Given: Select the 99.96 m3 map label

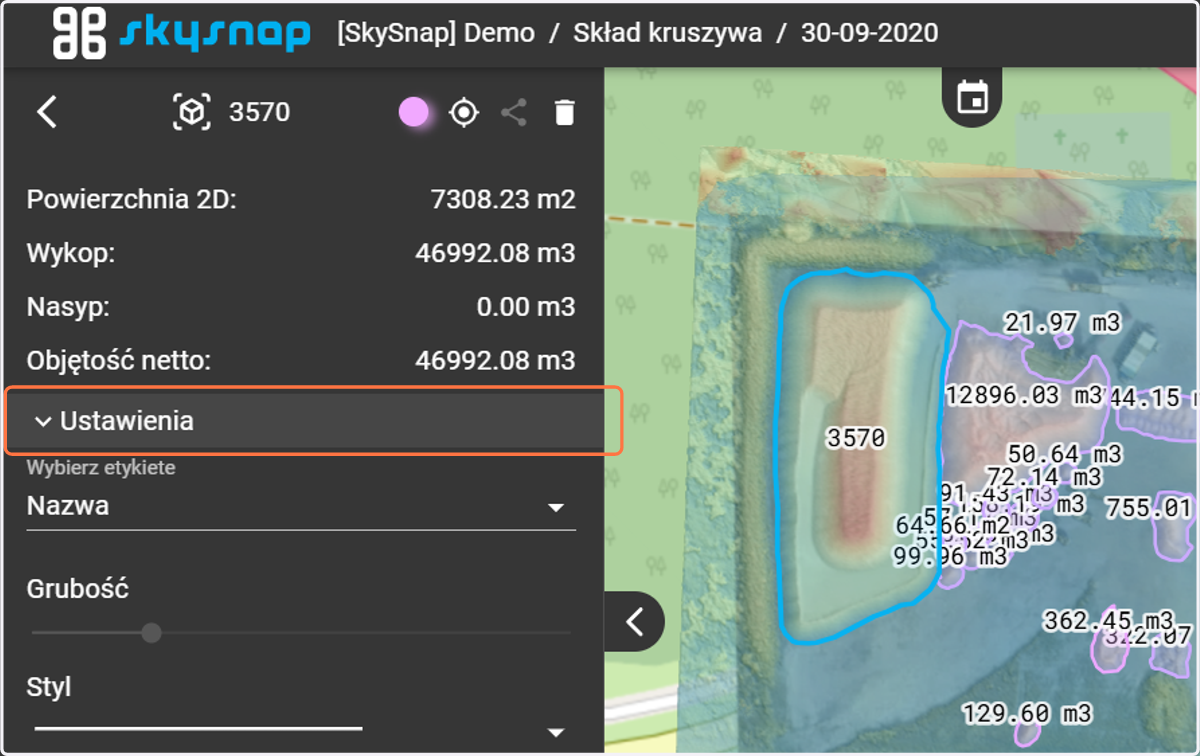Looking at the screenshot, I should [x=950, y=556].
